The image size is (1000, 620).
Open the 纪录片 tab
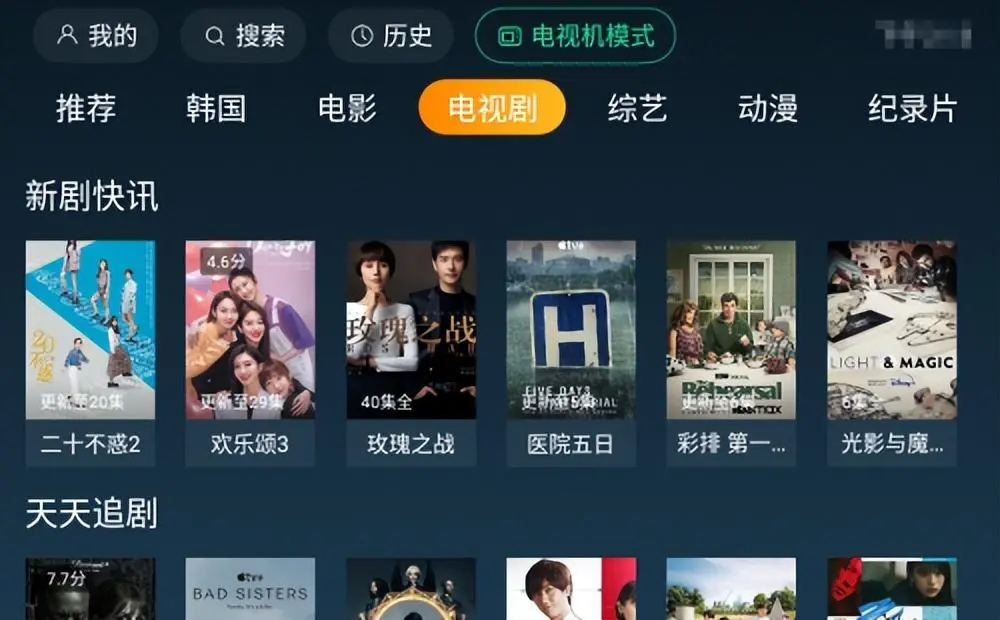[x=913, y=108]
